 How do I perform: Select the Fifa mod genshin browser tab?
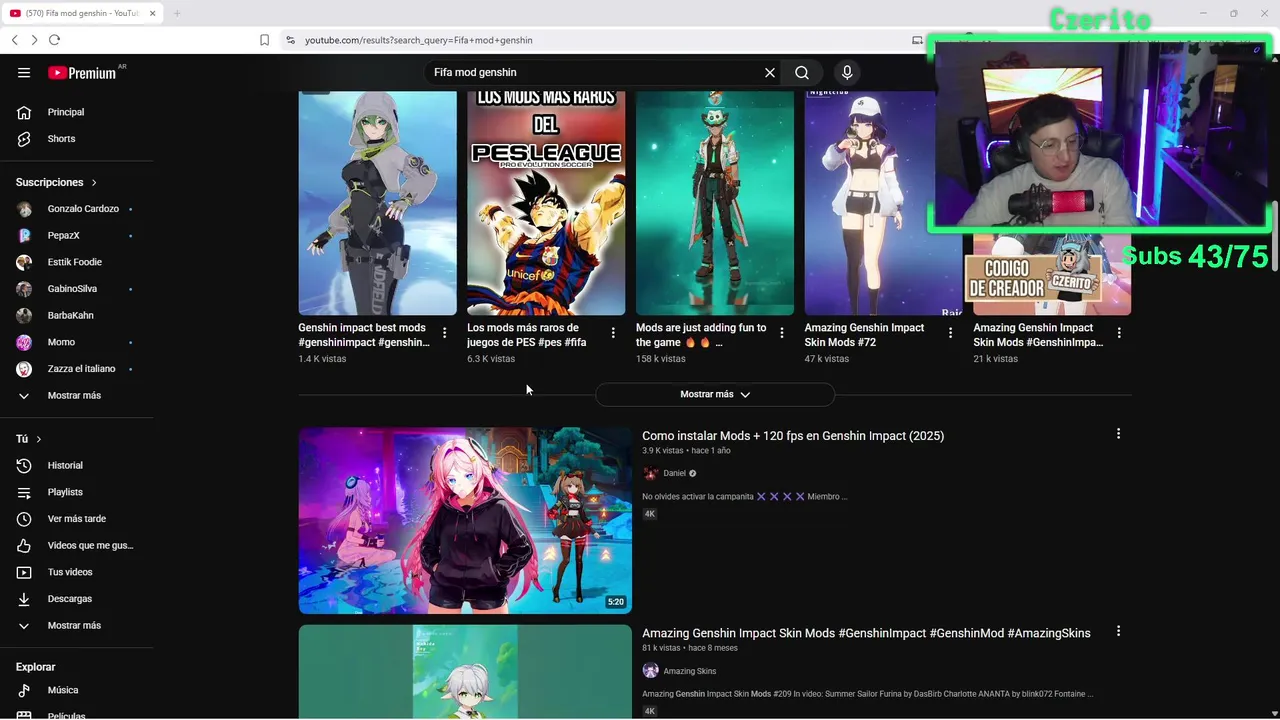pos(82,13)
